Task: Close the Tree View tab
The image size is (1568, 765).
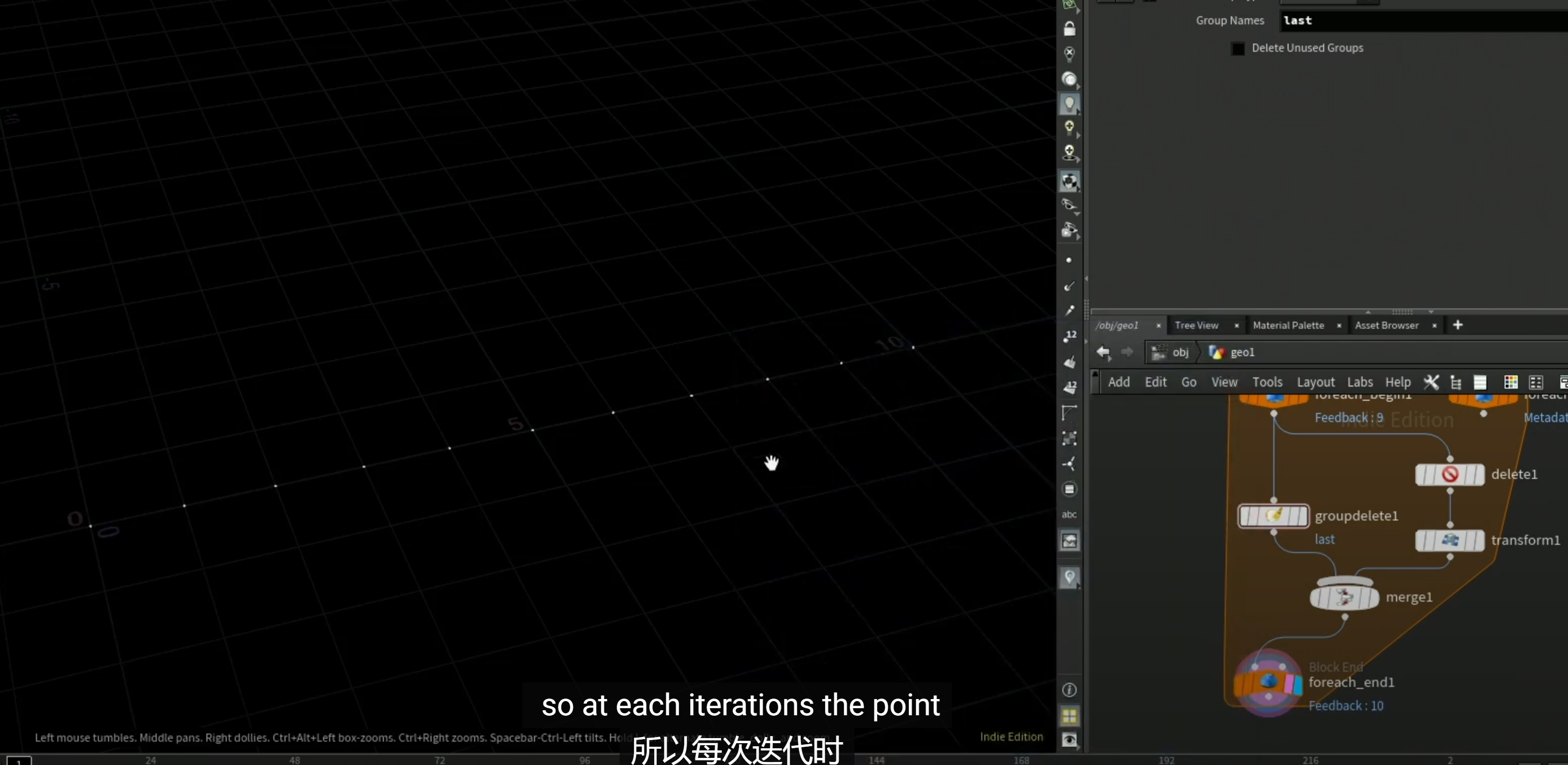Action: tap(1236, 326)
